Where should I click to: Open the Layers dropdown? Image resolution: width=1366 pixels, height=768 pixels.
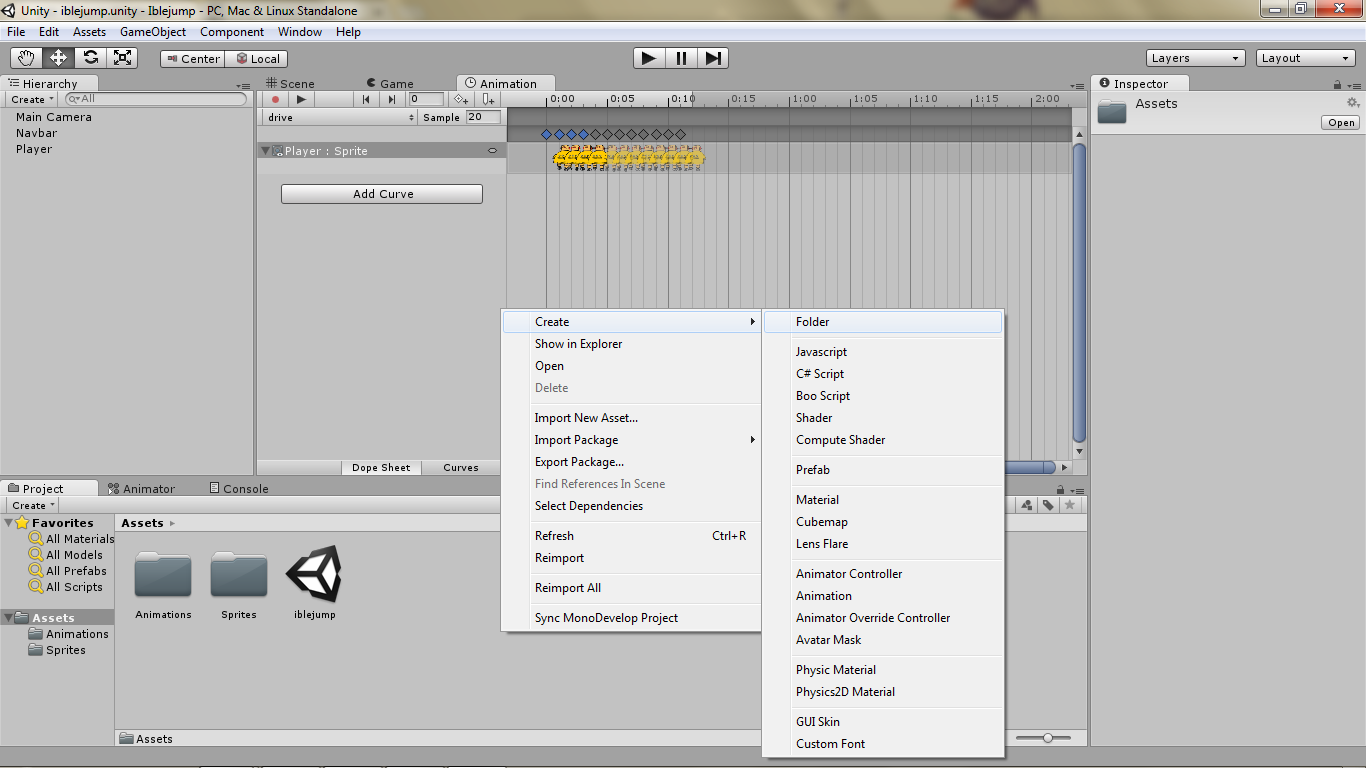[x=1195, y=58]
